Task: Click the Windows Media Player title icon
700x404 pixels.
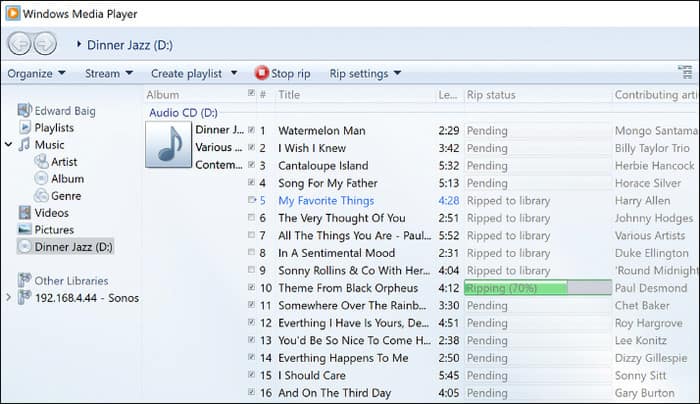Action: coord(12,13)
